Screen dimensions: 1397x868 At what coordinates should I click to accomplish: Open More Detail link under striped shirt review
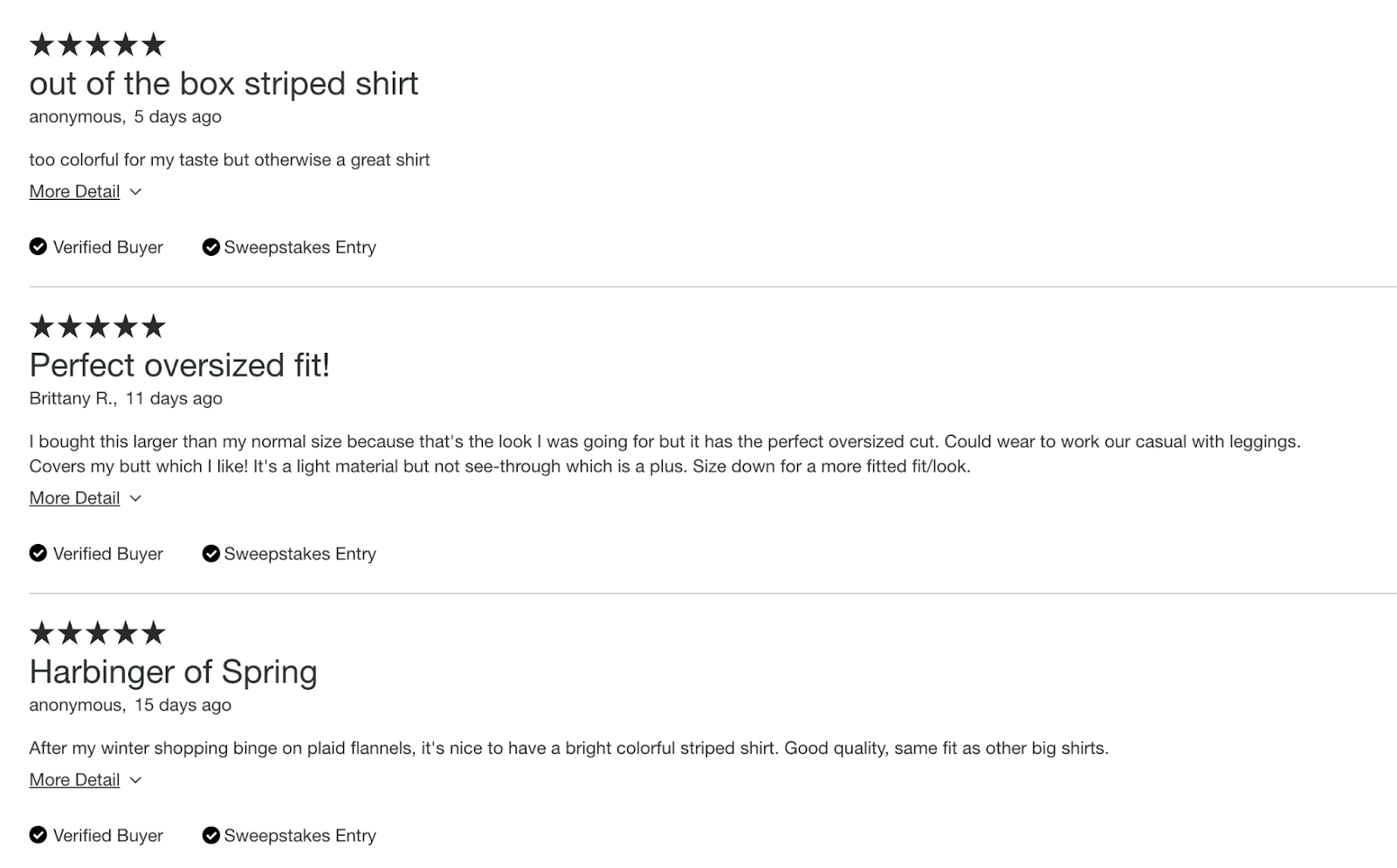tap(74, 192)
